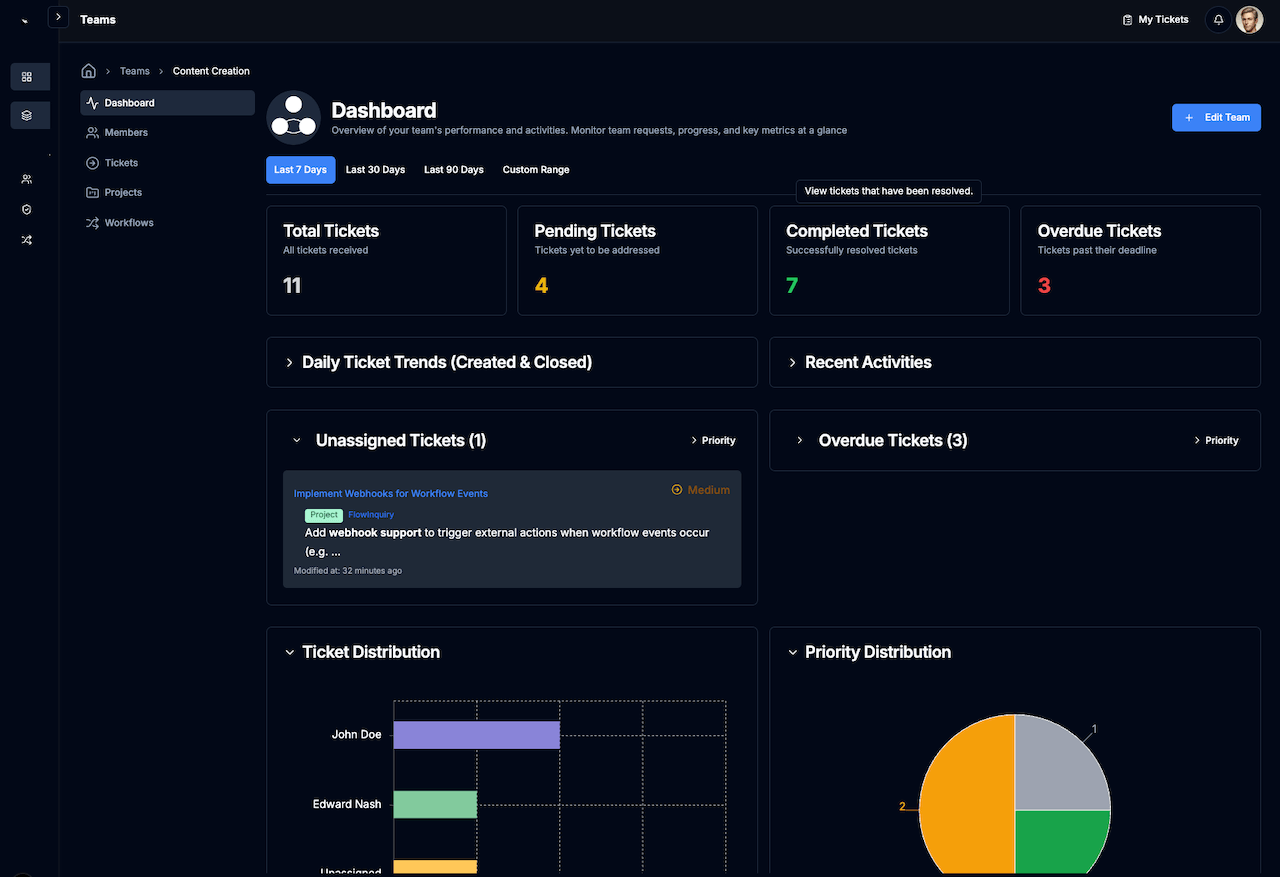Click the stacked layers icon in left rail
This screenshot has height=877, width=1280.
pos(27,116)
